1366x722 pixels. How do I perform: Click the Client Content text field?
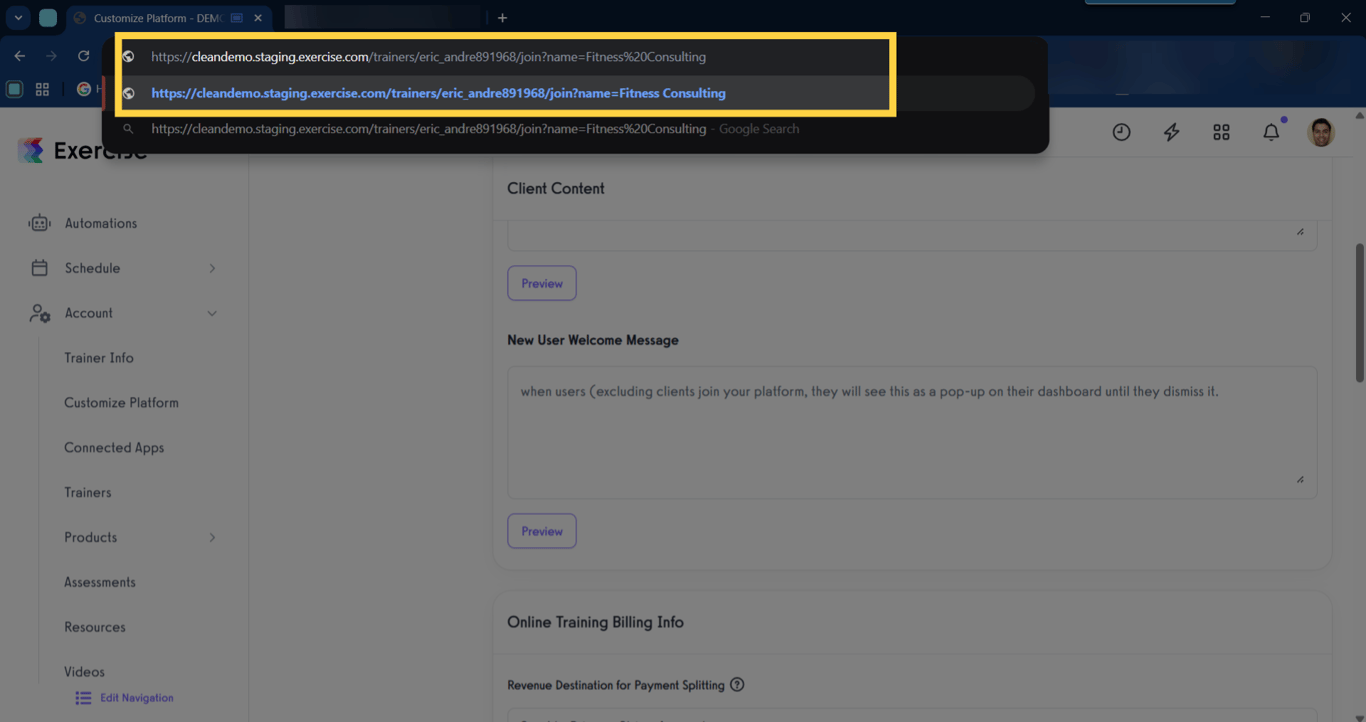[912, 234]
